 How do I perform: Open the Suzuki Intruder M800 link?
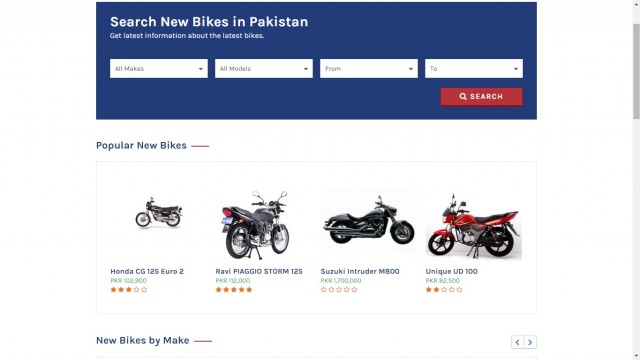(x=360, y=271)
